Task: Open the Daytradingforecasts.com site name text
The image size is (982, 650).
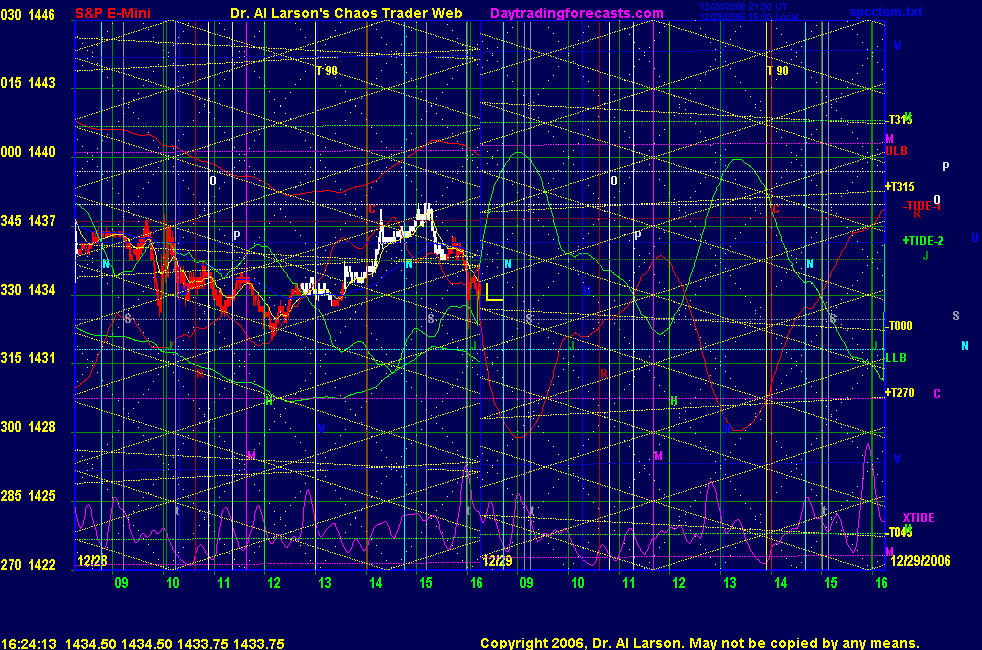Action: tap(577, 13)
